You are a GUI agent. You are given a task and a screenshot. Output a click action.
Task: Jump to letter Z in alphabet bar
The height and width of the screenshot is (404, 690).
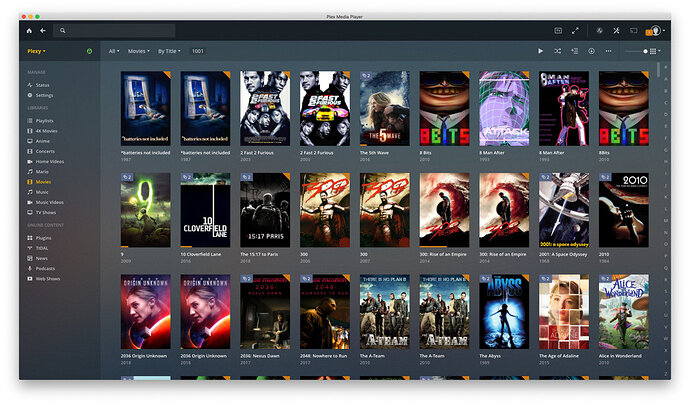click(665, 374)
